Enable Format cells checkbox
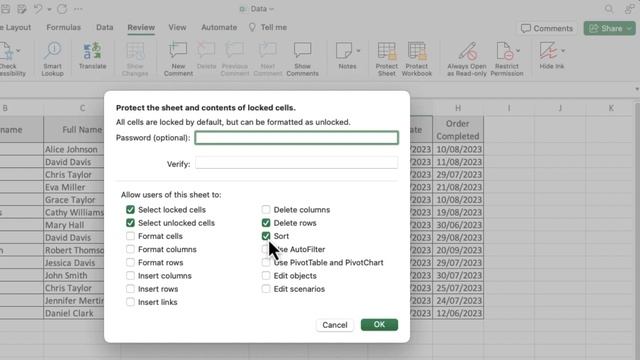 [x=130, y=236]
